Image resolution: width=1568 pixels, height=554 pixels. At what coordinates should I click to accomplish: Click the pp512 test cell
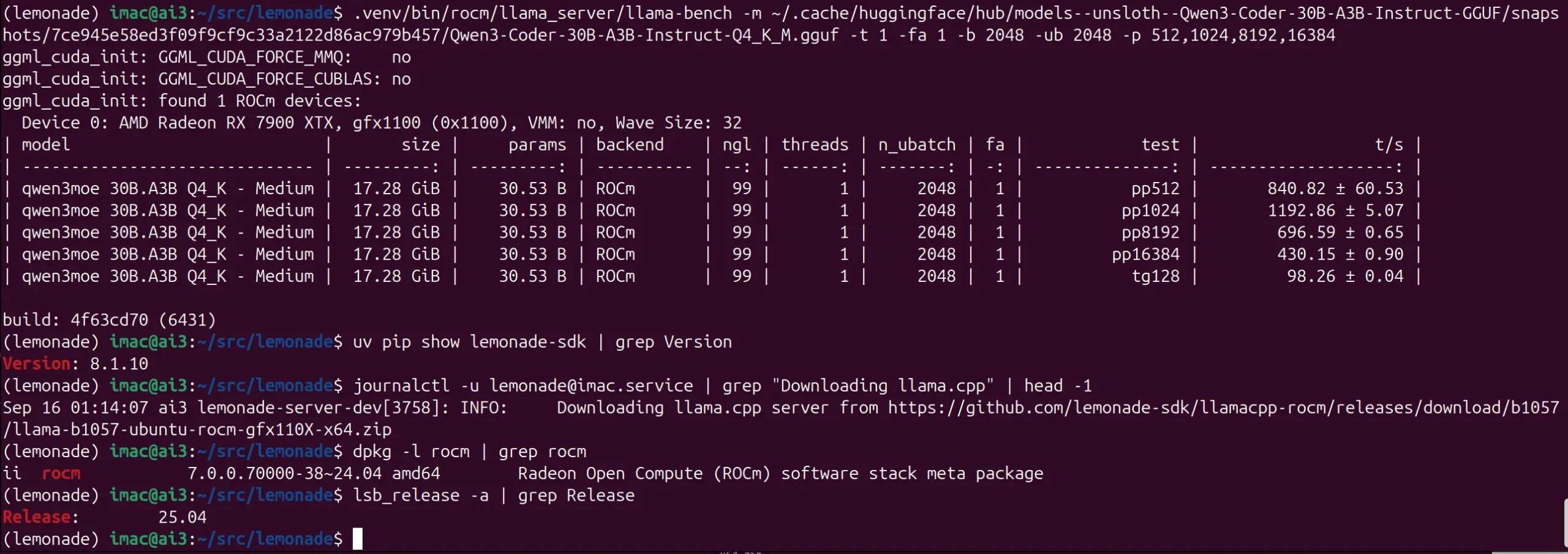1155,189
